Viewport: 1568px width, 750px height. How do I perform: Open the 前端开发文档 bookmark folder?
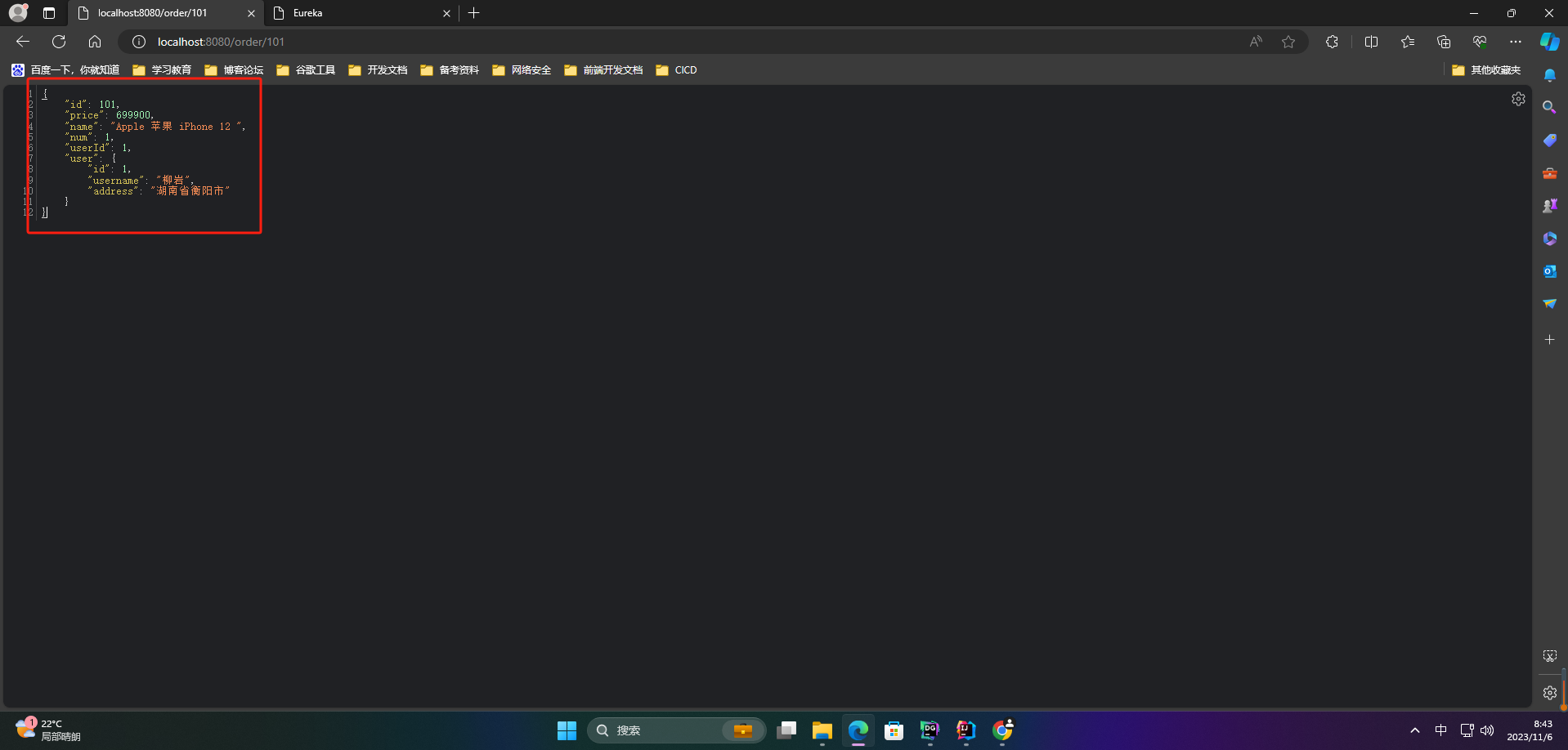pyautogui.click(x=603, y=70)
